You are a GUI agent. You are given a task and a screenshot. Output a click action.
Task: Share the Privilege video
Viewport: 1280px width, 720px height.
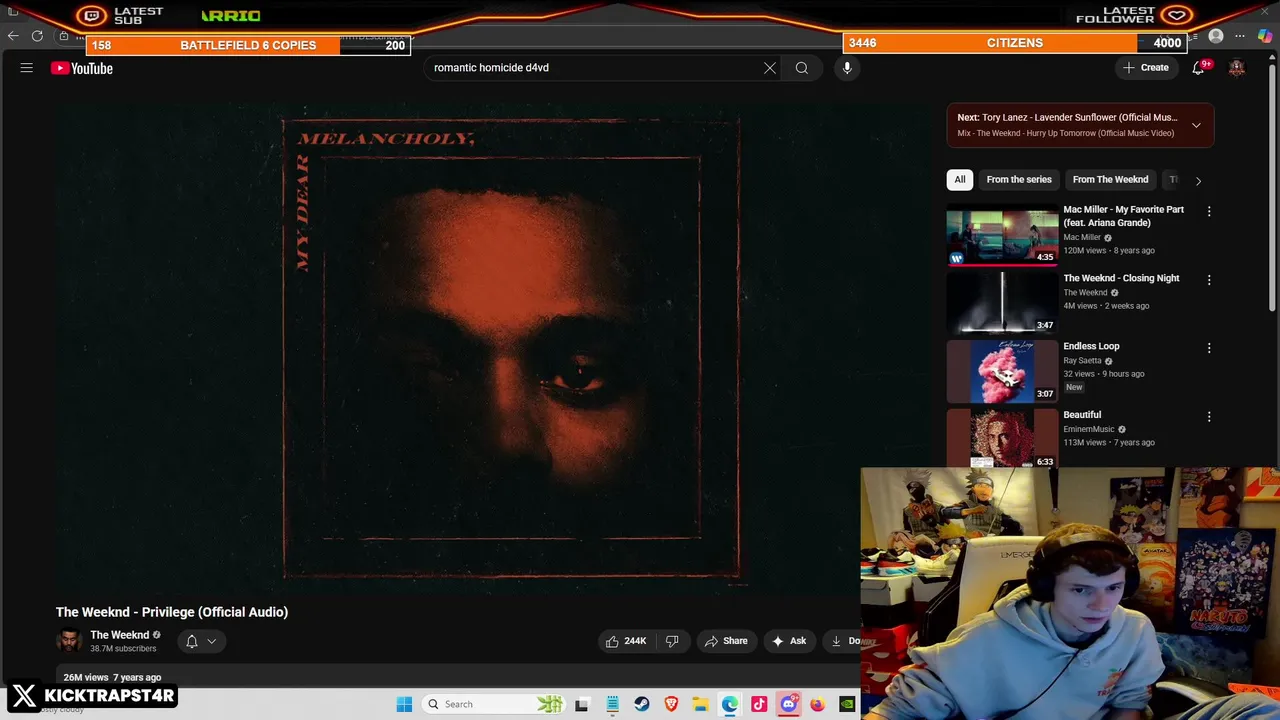726,641
